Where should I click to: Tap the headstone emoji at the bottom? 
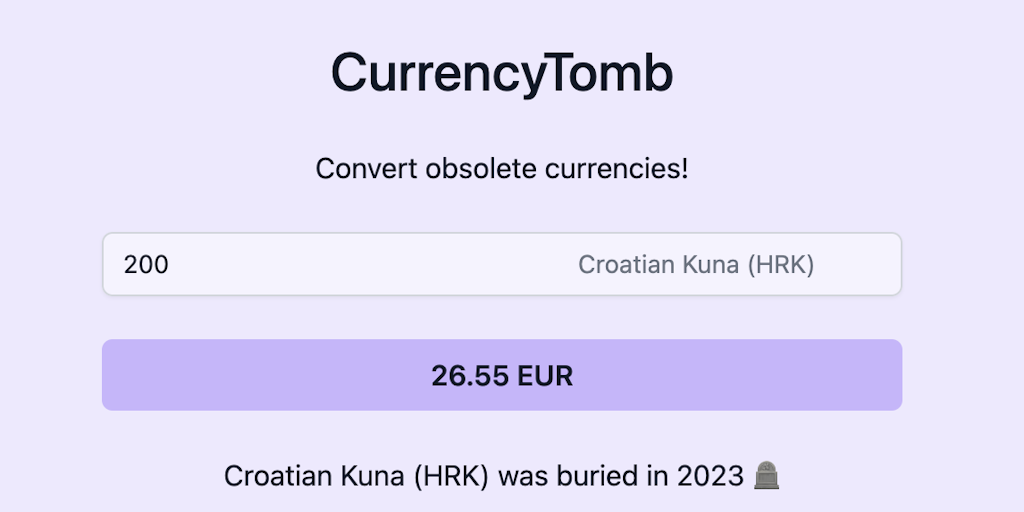(767, 475)
